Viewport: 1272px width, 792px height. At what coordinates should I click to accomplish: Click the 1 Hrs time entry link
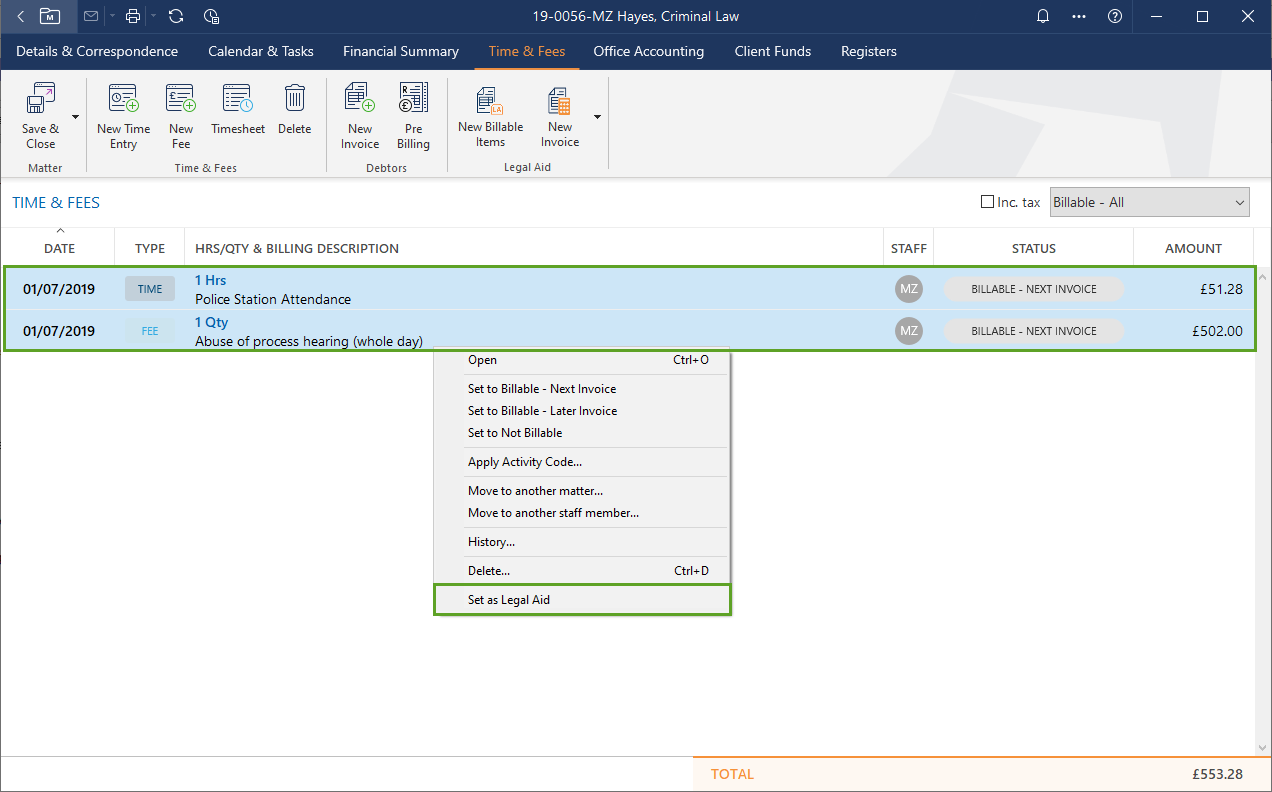click(210, 281)
